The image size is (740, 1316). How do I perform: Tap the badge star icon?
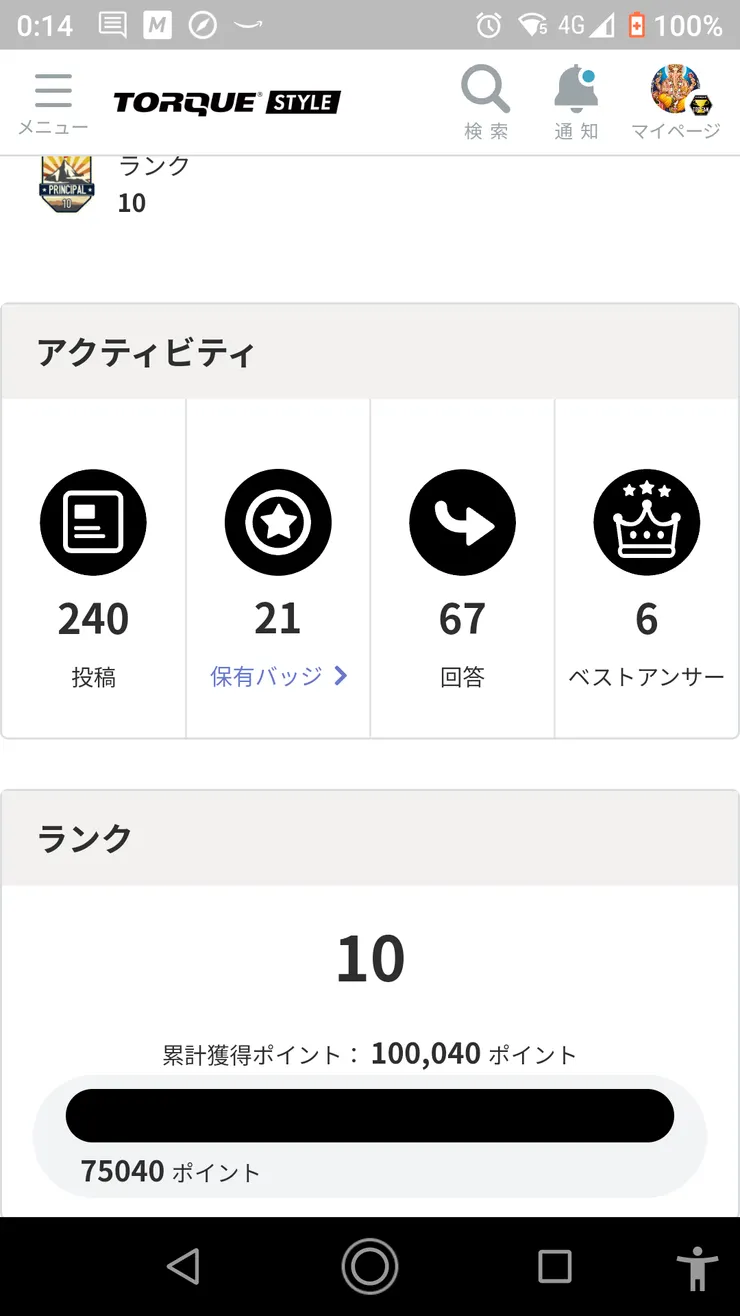pos(278,522)
